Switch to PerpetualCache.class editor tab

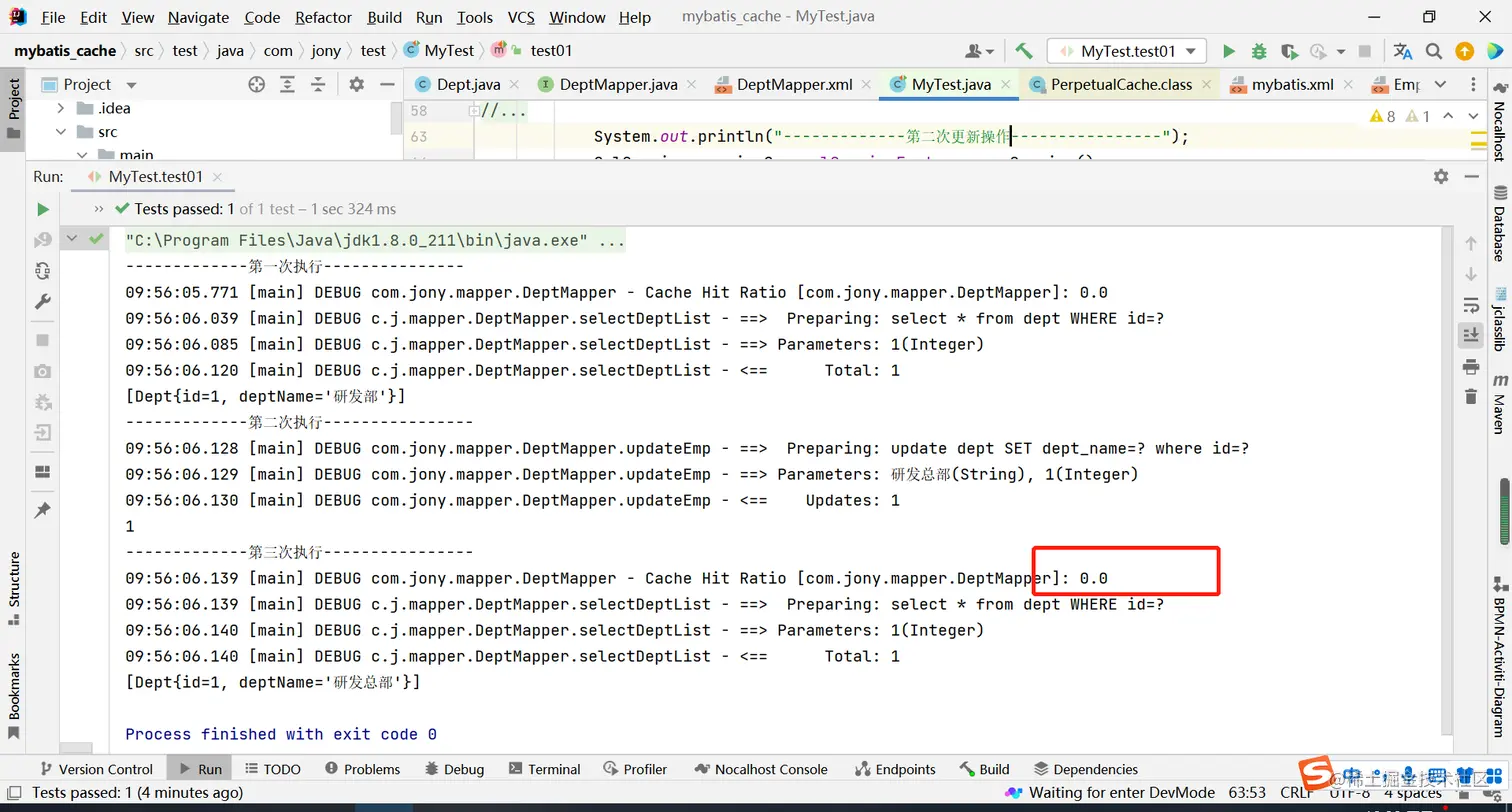(1121, 85)
